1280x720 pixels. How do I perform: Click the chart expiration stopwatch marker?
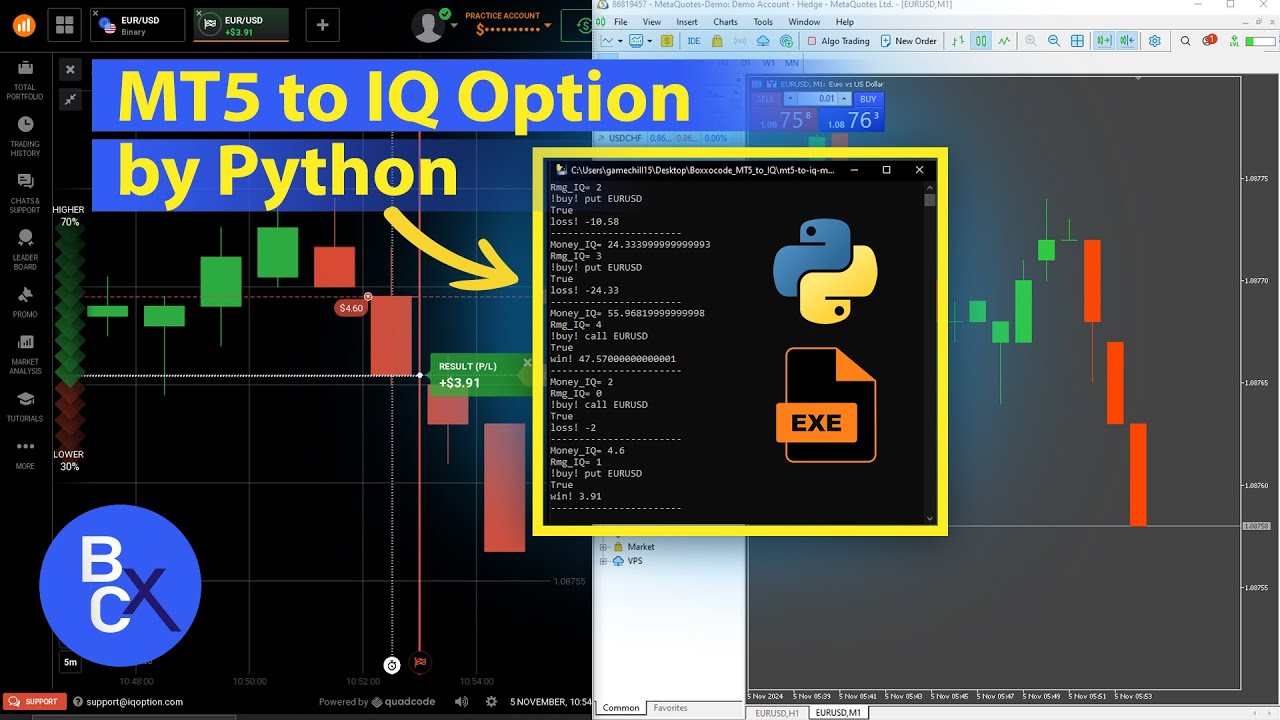392,665
